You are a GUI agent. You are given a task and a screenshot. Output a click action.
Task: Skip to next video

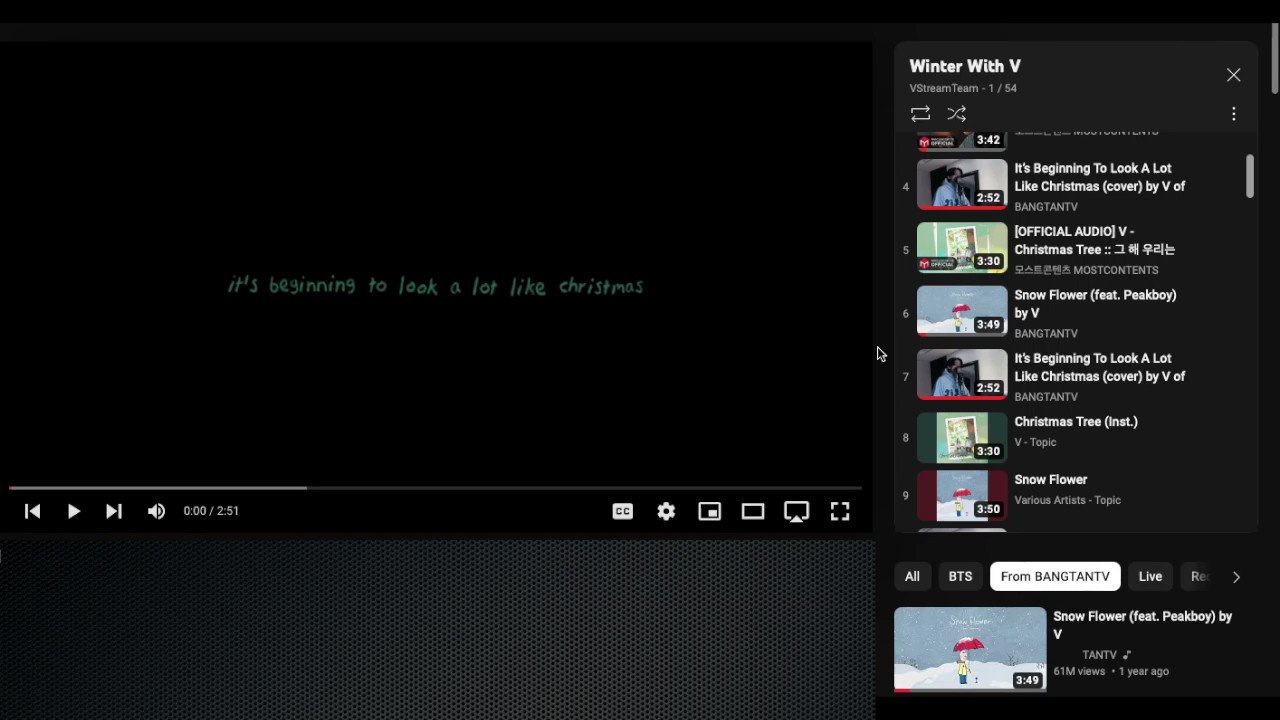tap(114, 511)
